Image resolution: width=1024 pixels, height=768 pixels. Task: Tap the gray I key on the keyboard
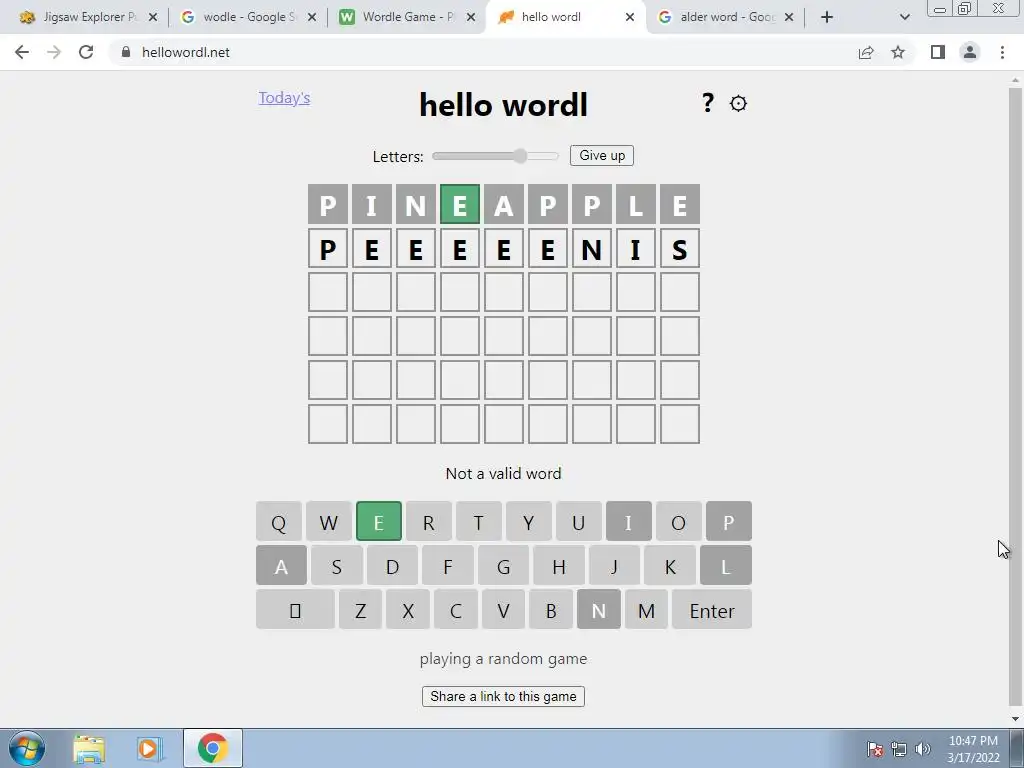(628, 521)
